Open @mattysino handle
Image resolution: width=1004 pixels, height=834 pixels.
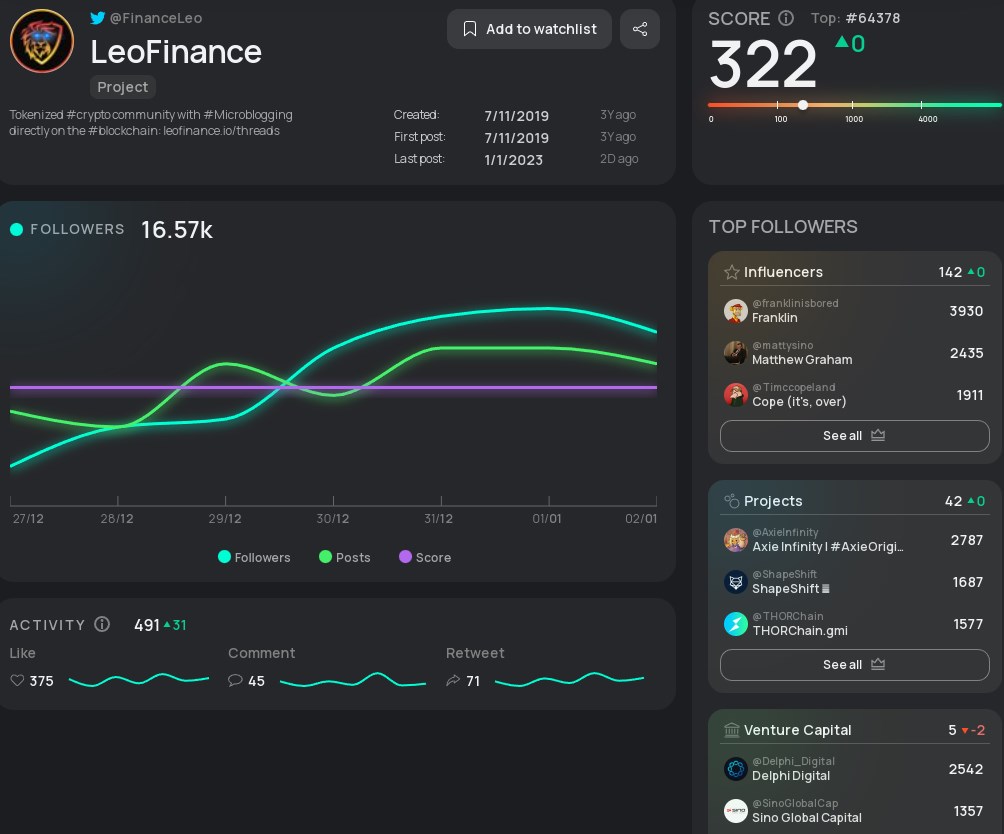tap(782, 346)
